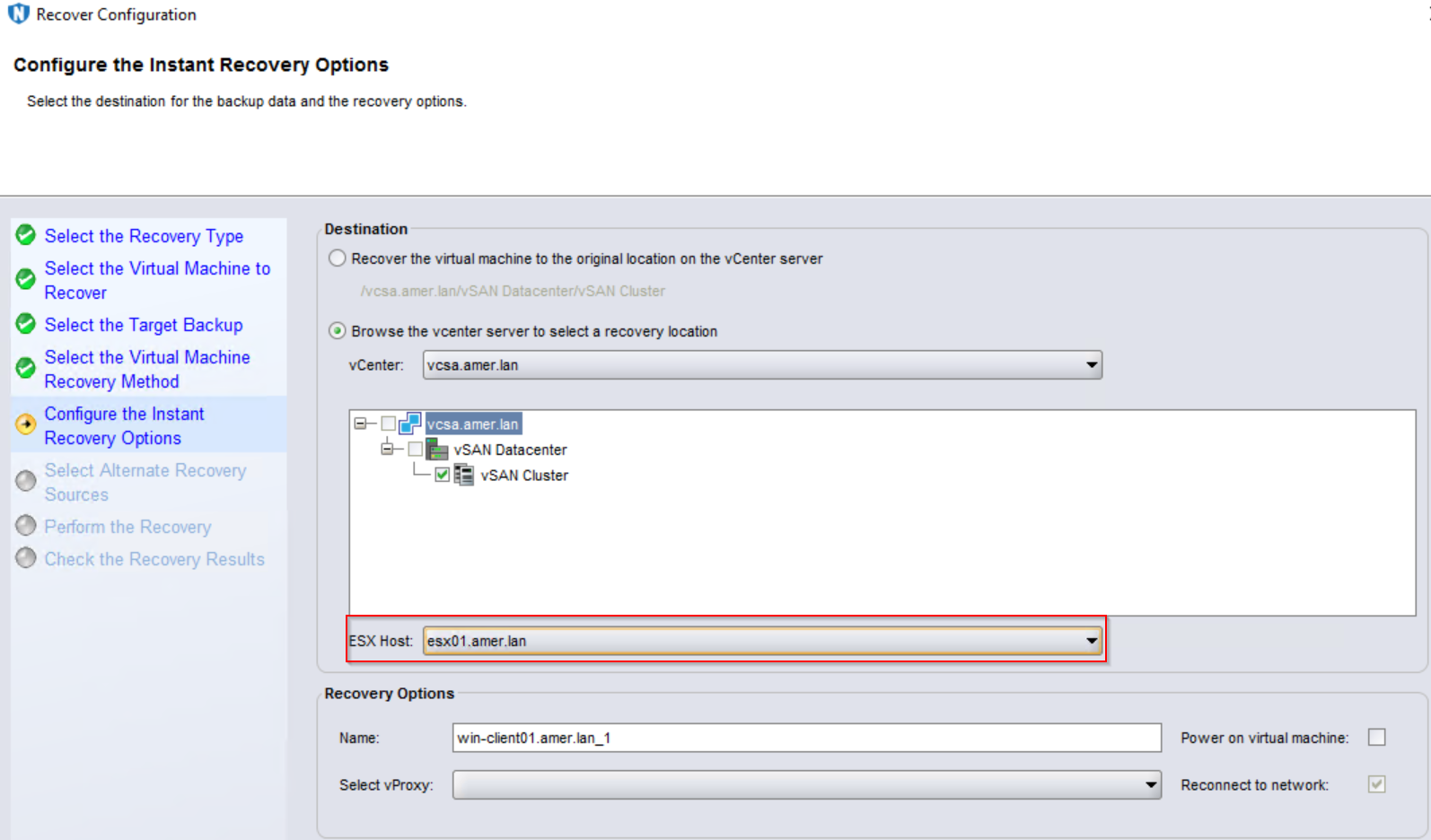
Task: Click the gray circle icon beside Check the Recovery Results
Action: (26, 557)
